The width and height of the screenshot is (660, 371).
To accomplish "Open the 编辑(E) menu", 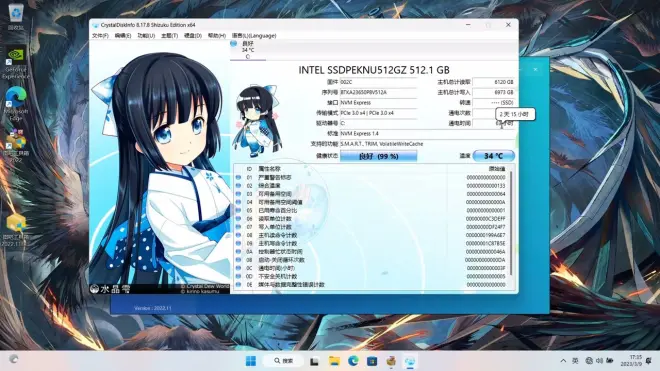I will 123,36.
